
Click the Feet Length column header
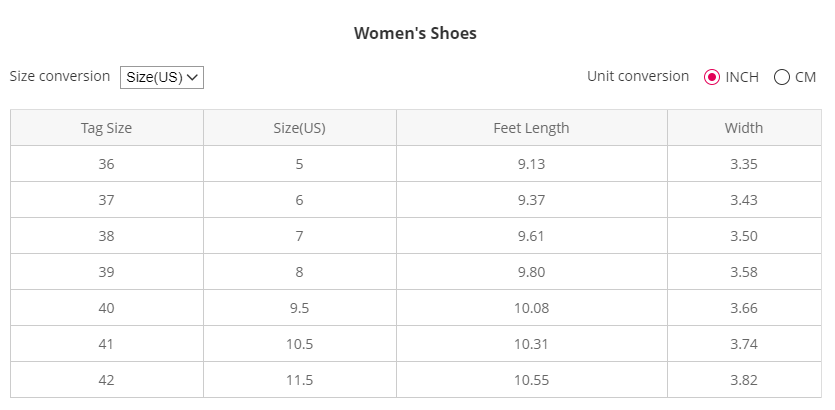tap(531, 128)
